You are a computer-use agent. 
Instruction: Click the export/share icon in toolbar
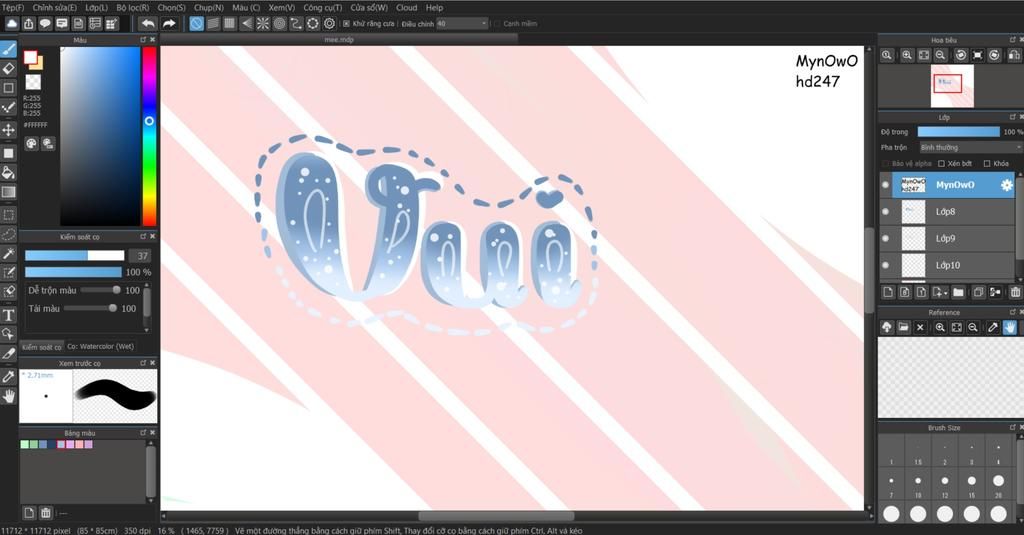point(29,24)
